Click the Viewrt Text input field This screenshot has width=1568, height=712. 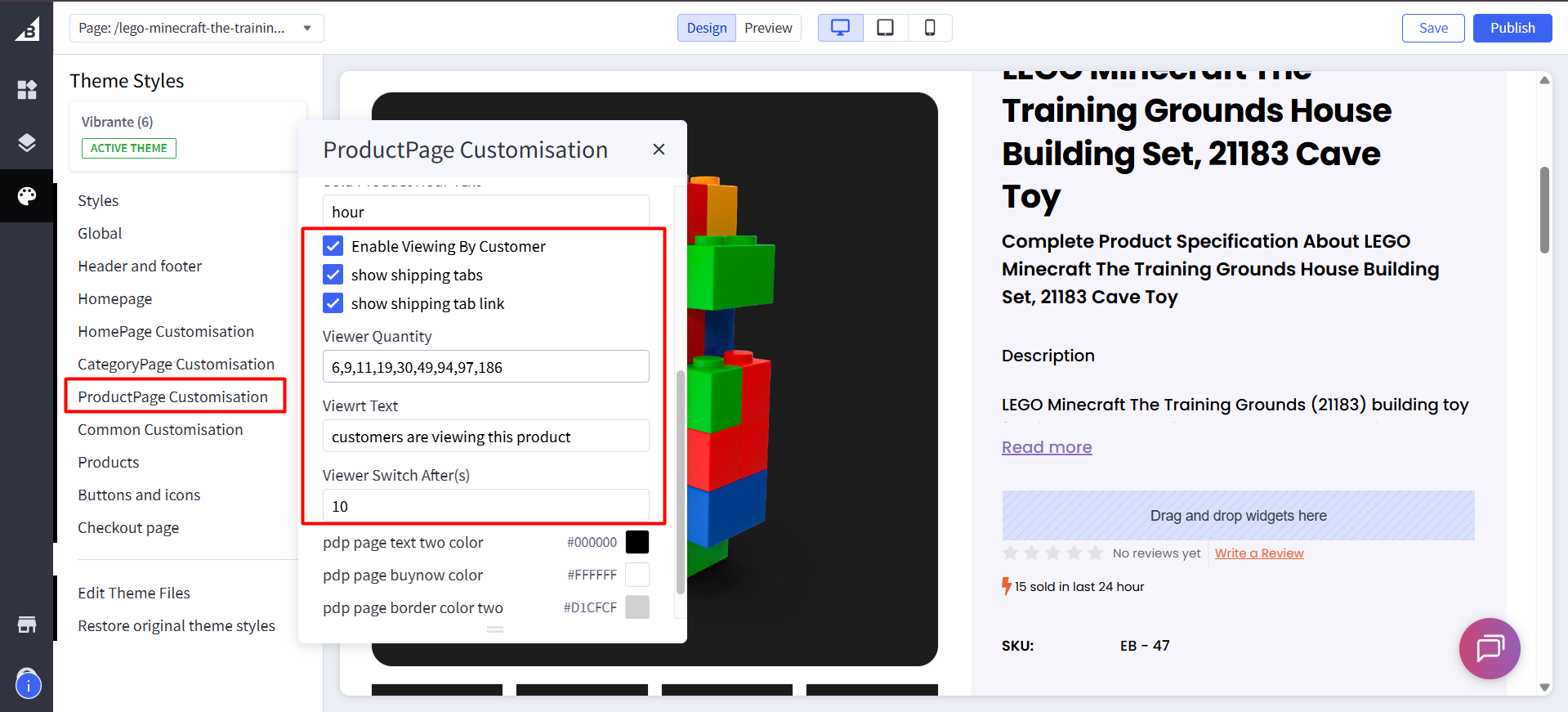click(x=486, y=436)
